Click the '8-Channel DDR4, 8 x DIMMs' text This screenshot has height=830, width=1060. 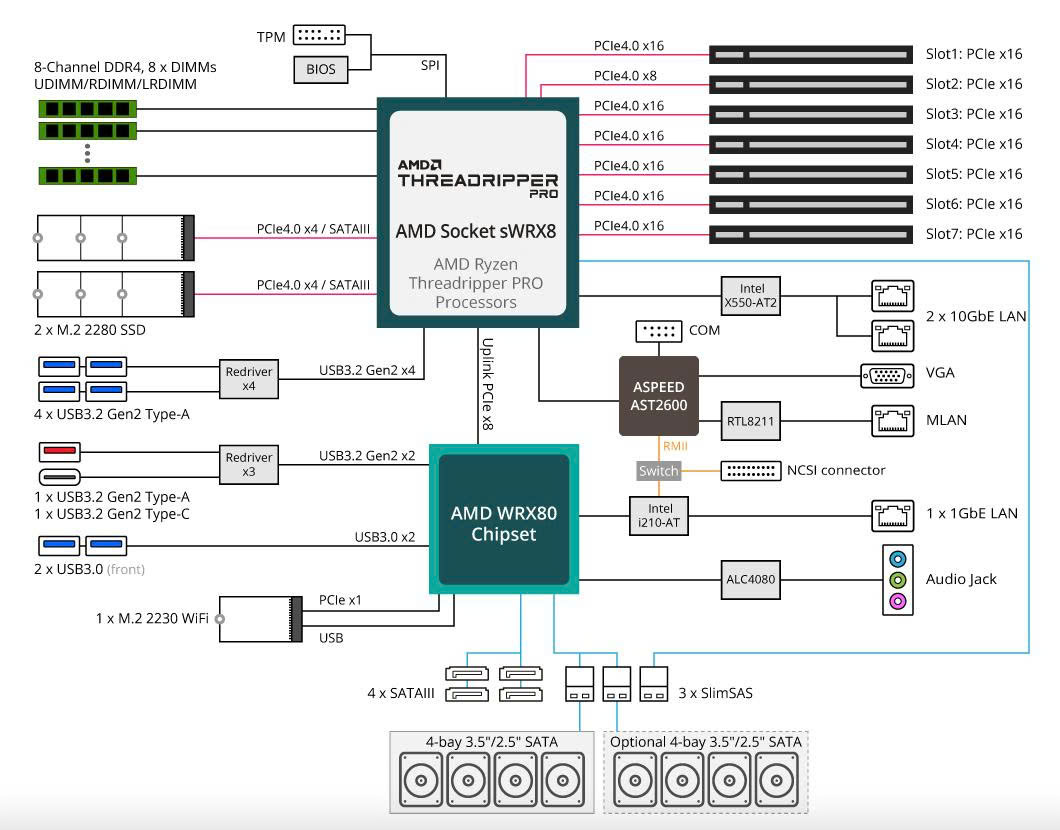[125, 67]
